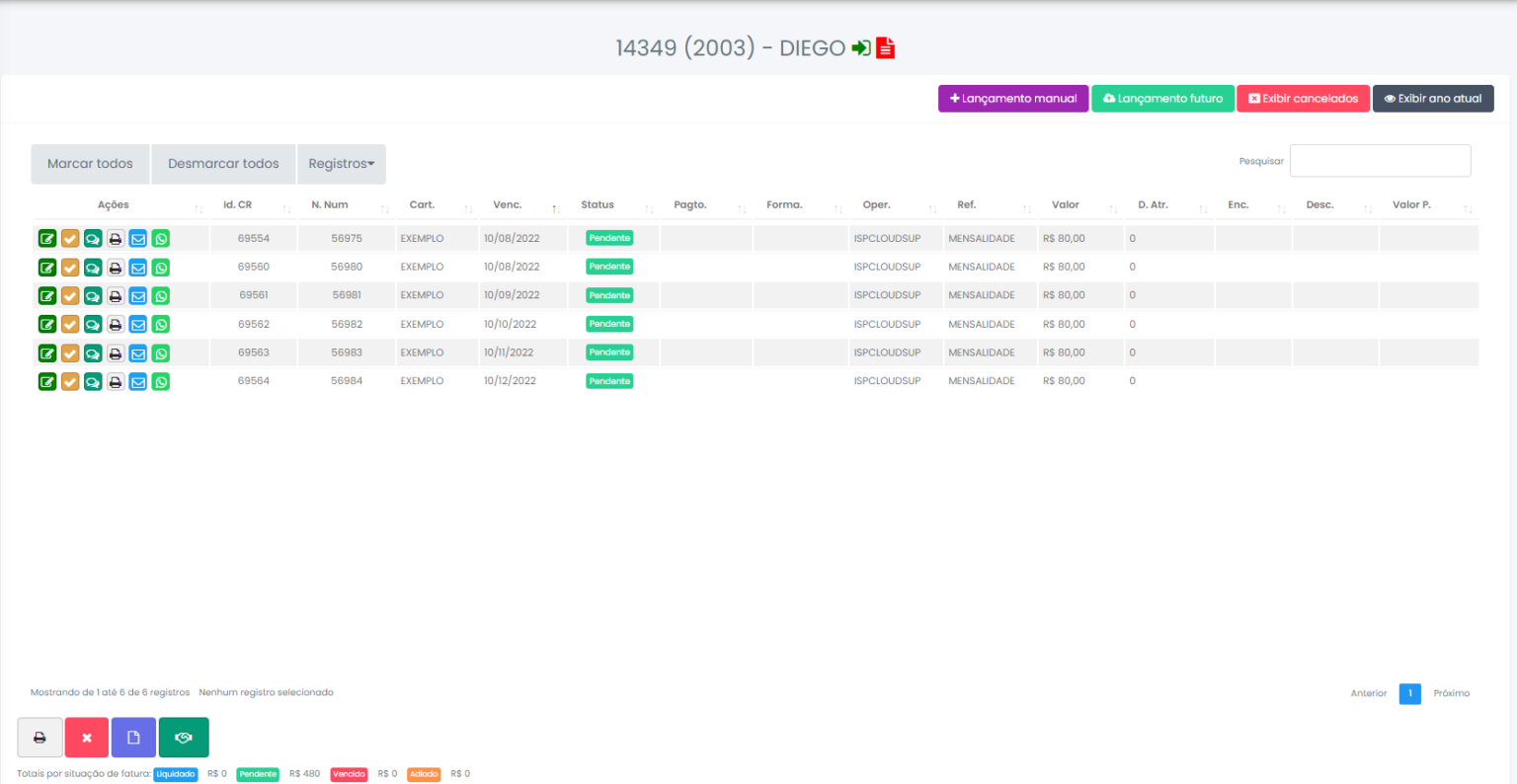This screenshot has width=1517, height=784.
Task: Send invoice 69564 via the WhatsApp icon
Action: coord(160,380)
